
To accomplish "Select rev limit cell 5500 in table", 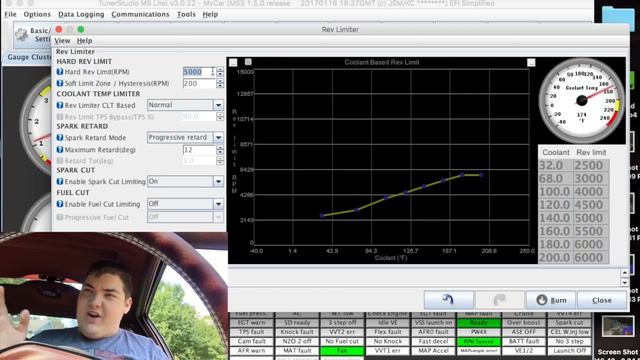I will pos(591,231).
